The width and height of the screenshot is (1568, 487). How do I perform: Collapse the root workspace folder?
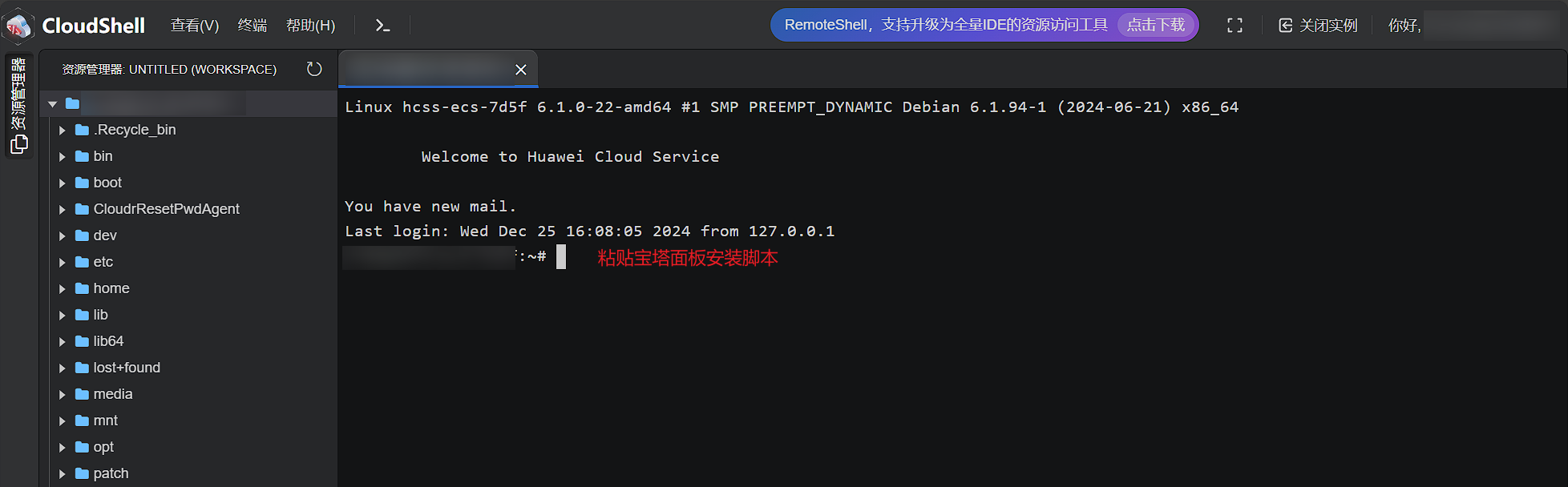53,104
